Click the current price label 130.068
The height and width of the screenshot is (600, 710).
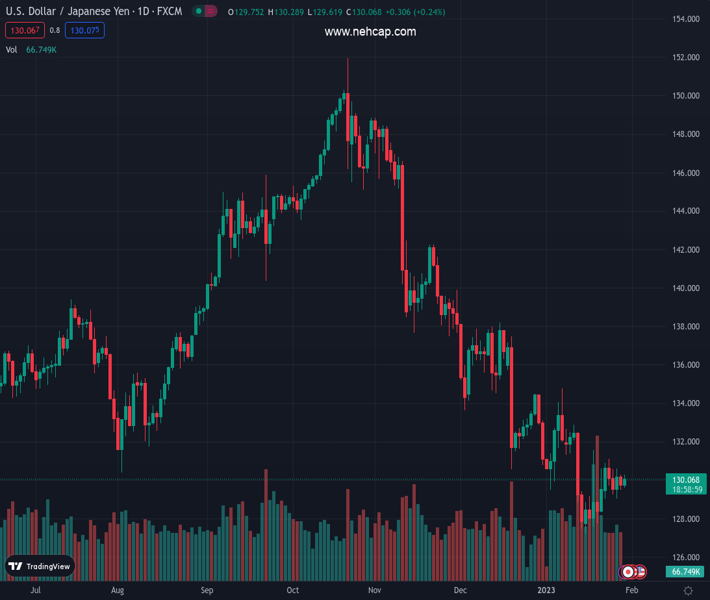(685, 480)
